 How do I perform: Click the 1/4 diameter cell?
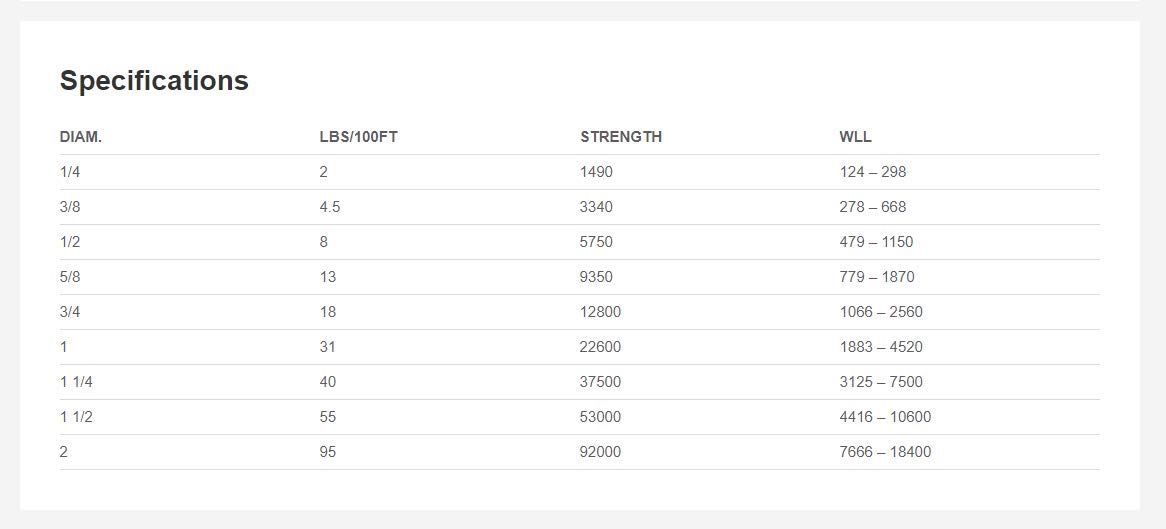pos(70,172)
